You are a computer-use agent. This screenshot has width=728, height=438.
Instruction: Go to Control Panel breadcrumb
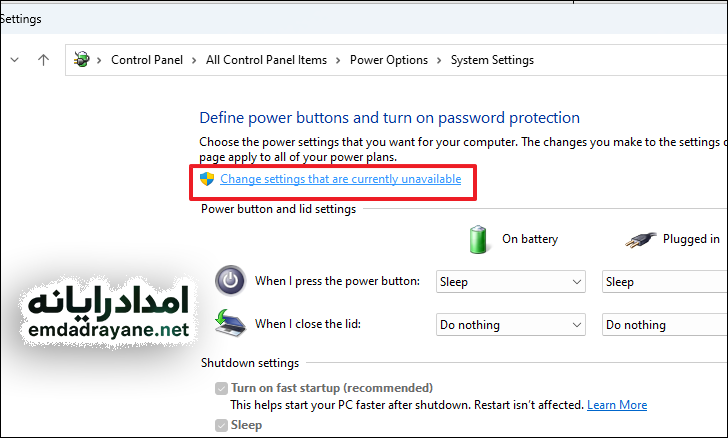click(147, 60)
